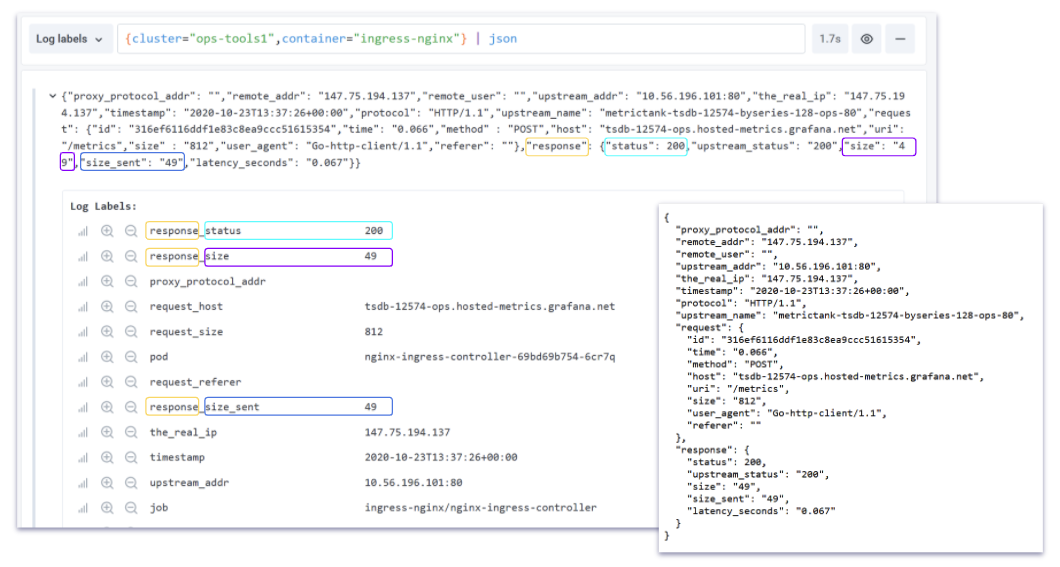Remove the query with minus button
The height and width of the screenshot is (567, 1060).
point(899,39)
